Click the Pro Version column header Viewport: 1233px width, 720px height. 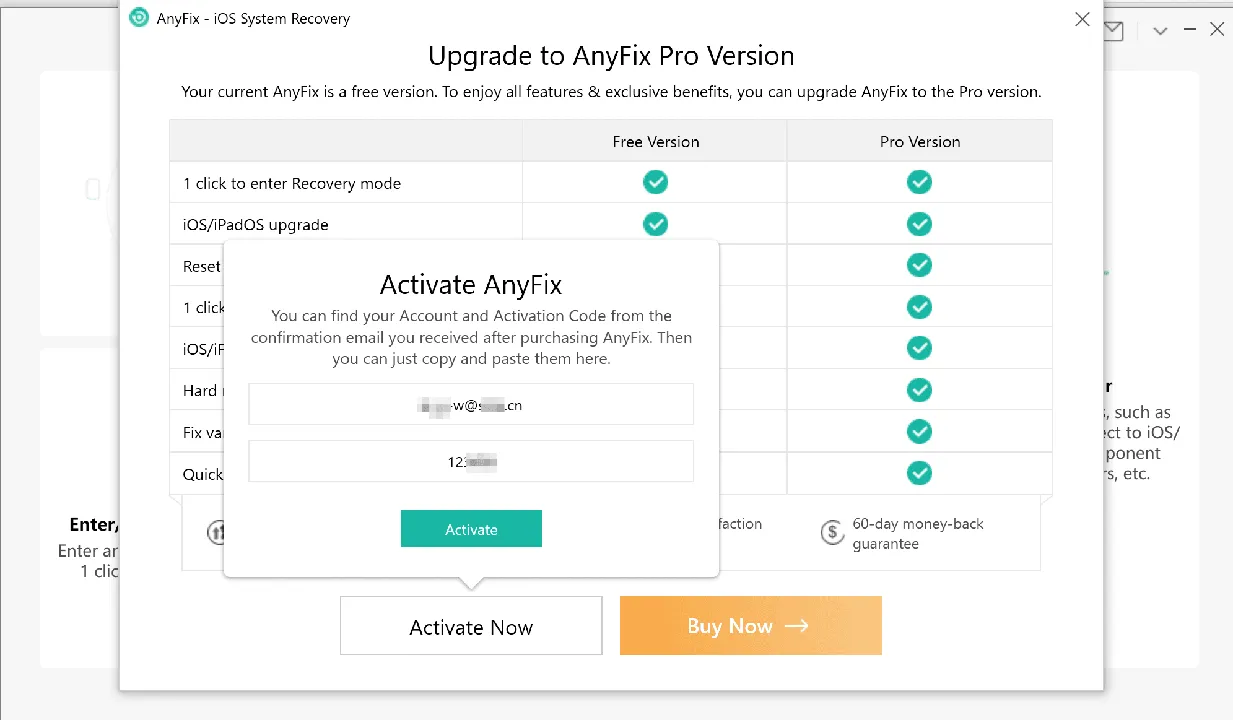(x=920, y=141)
